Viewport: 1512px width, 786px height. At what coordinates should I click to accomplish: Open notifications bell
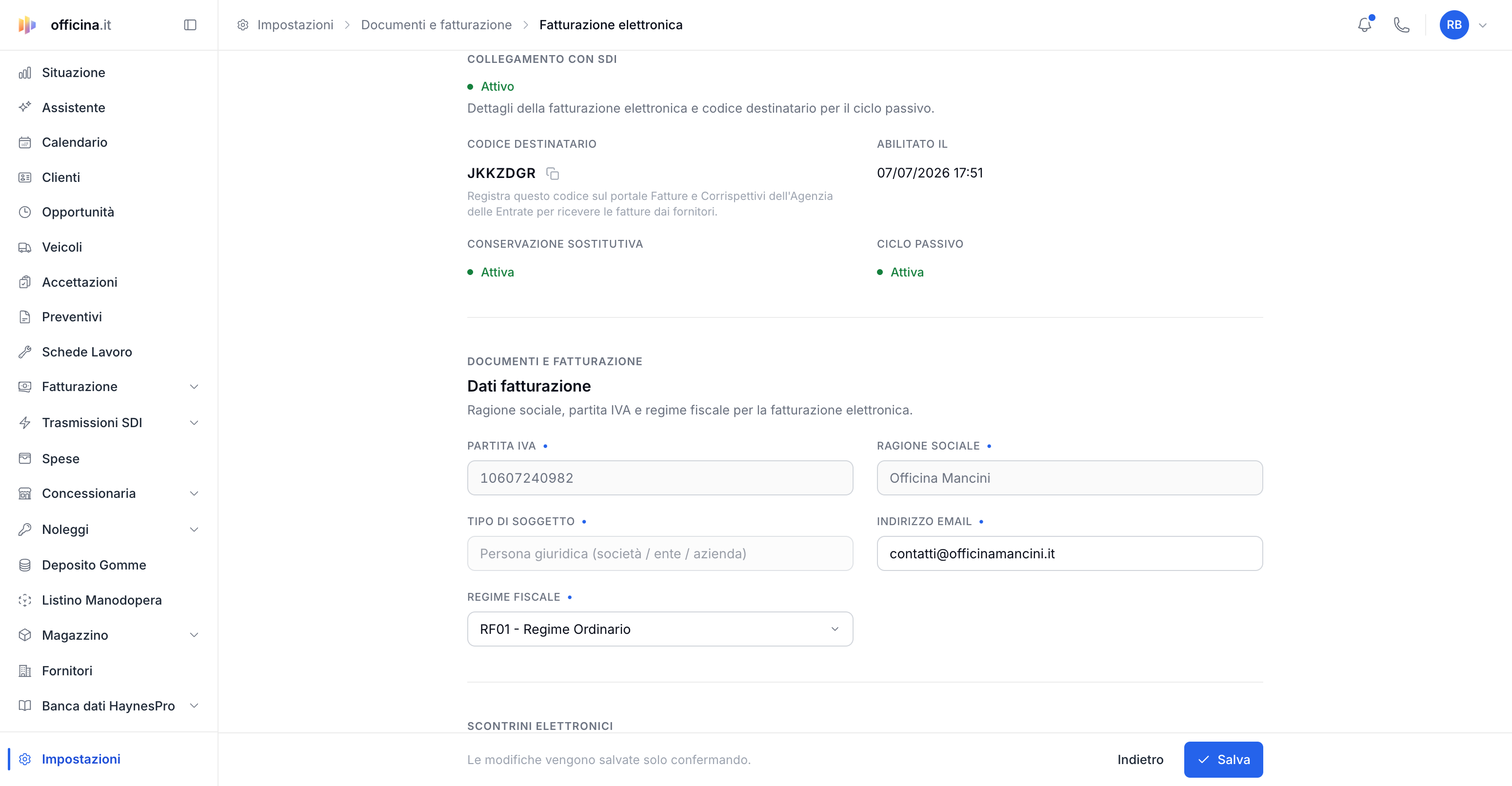point(1365,25)
